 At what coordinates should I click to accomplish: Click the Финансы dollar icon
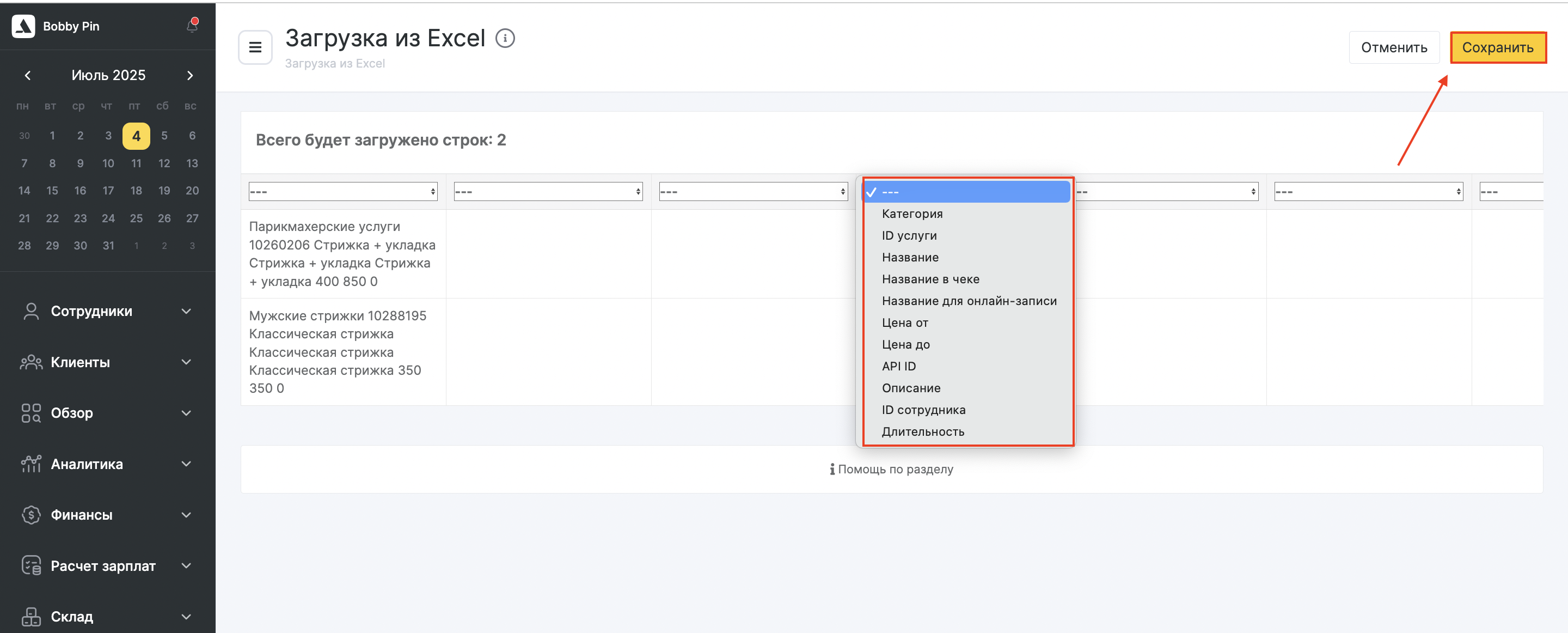pyautogui.click(x=31, y=515)
